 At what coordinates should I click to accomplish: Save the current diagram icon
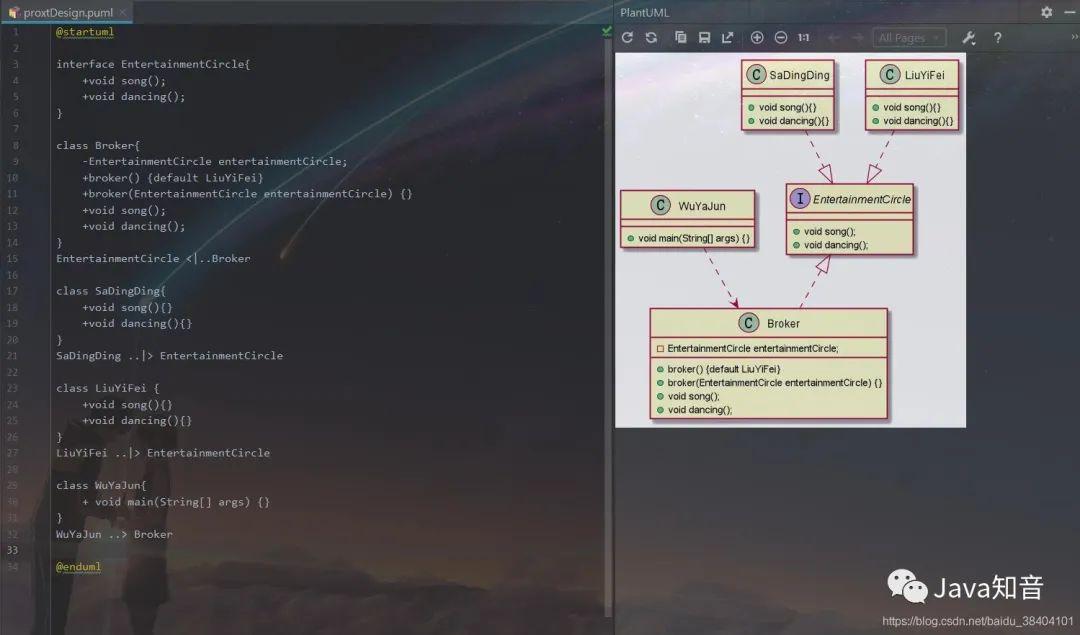[704, 37]
